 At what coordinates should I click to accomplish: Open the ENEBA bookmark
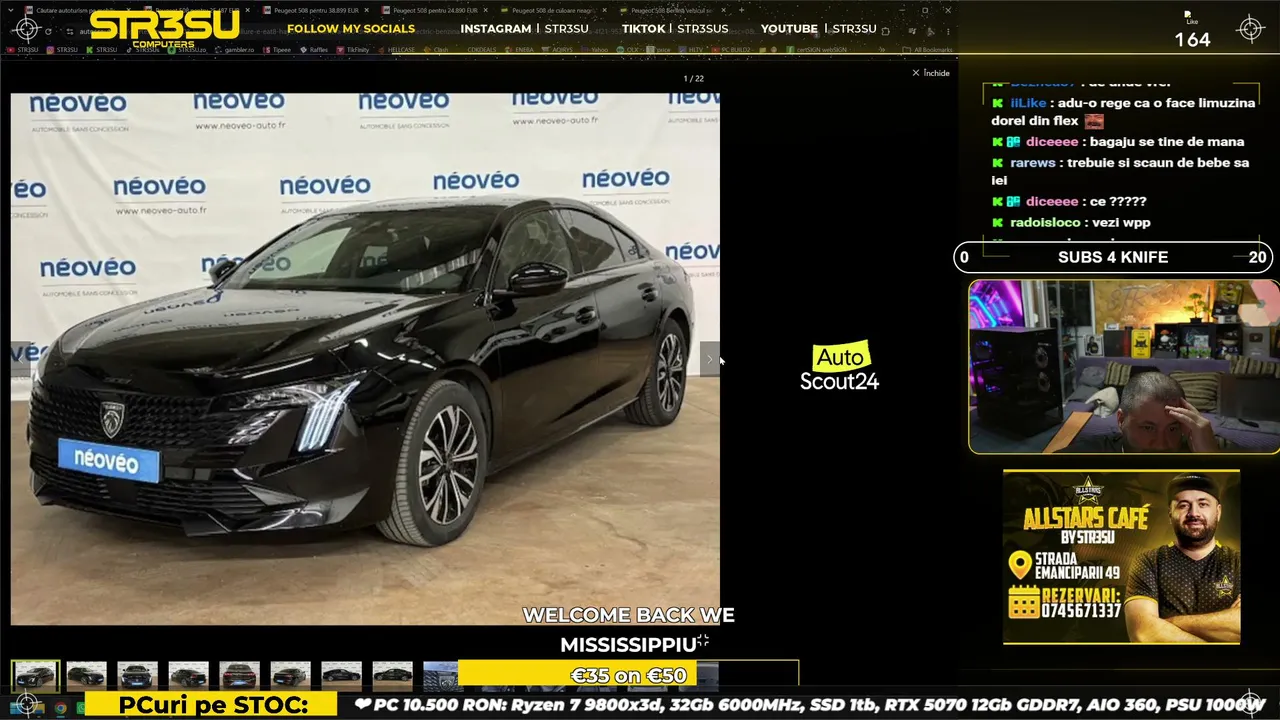click(520, 49)
